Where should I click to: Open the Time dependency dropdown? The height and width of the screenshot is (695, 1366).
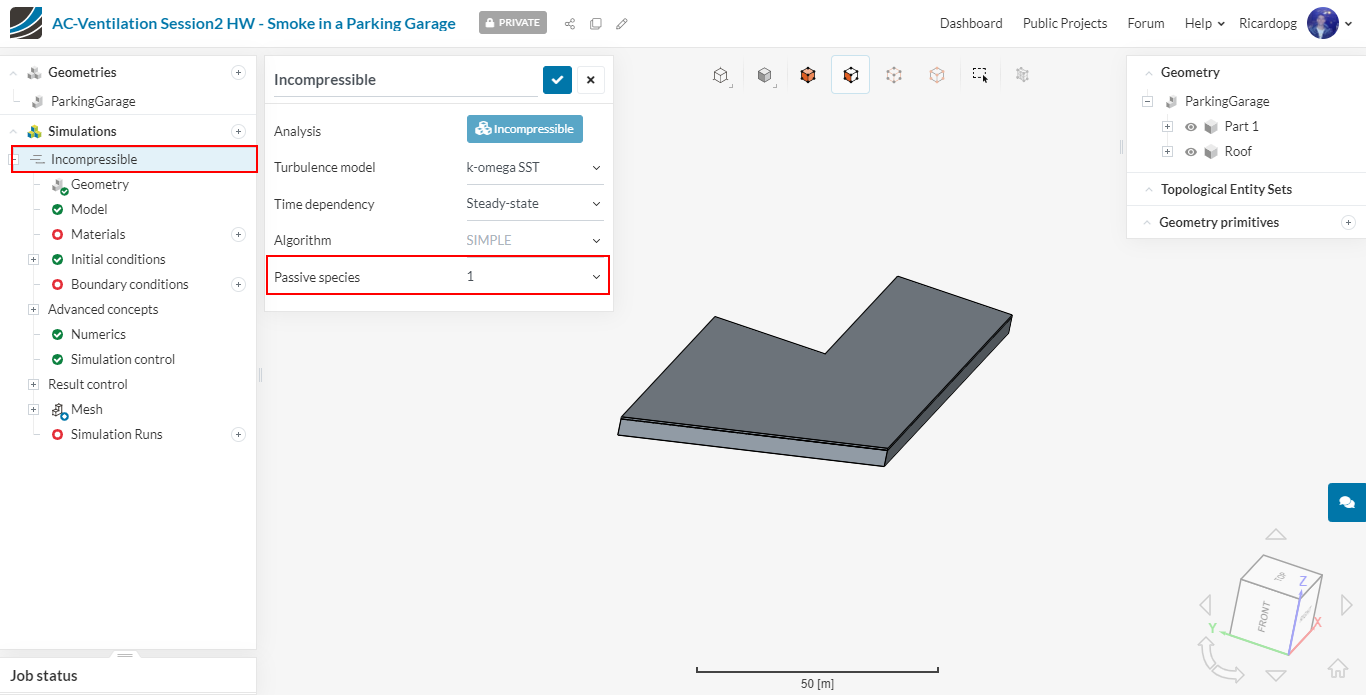tap(535, 204)
